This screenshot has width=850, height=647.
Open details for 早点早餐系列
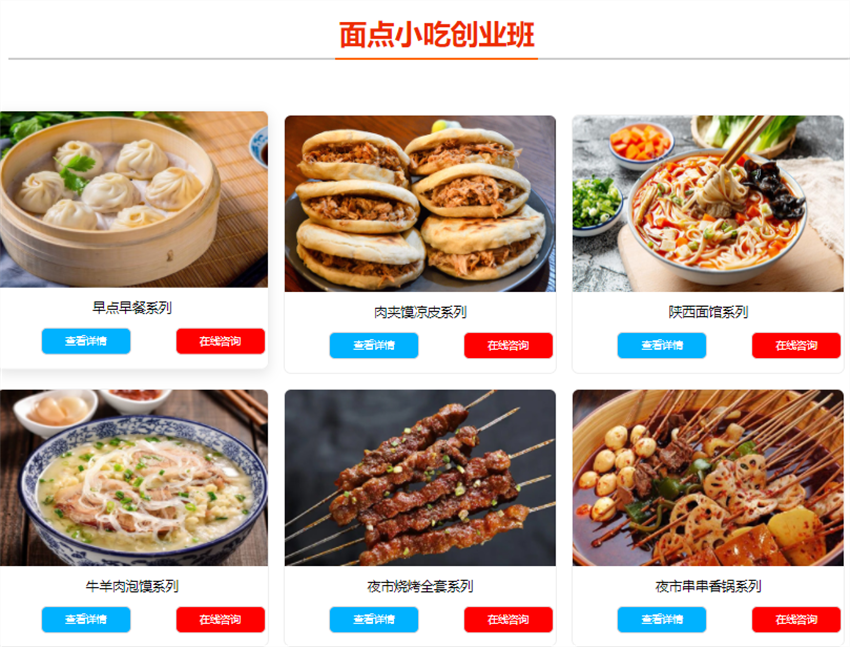[x=86, y=341]
